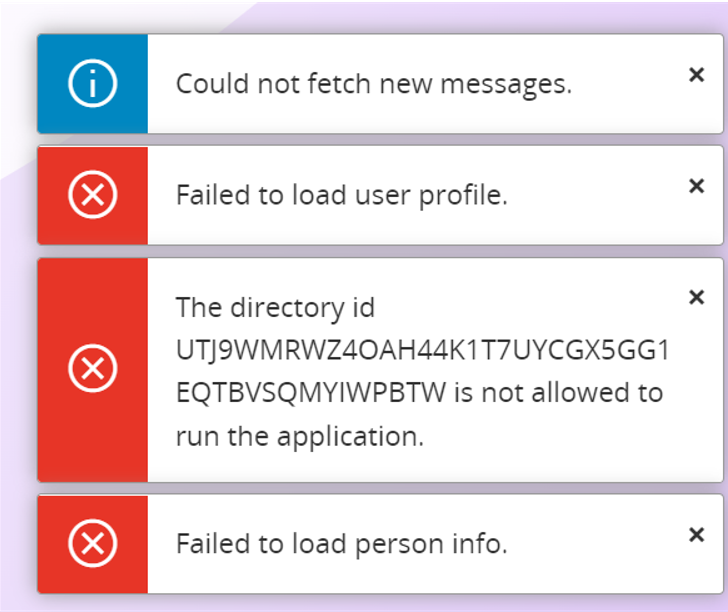Click error icon beside user profile message

point(92,195)
